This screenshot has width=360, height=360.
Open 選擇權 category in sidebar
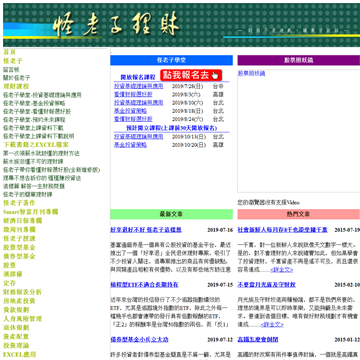click(x=13, y=274)
